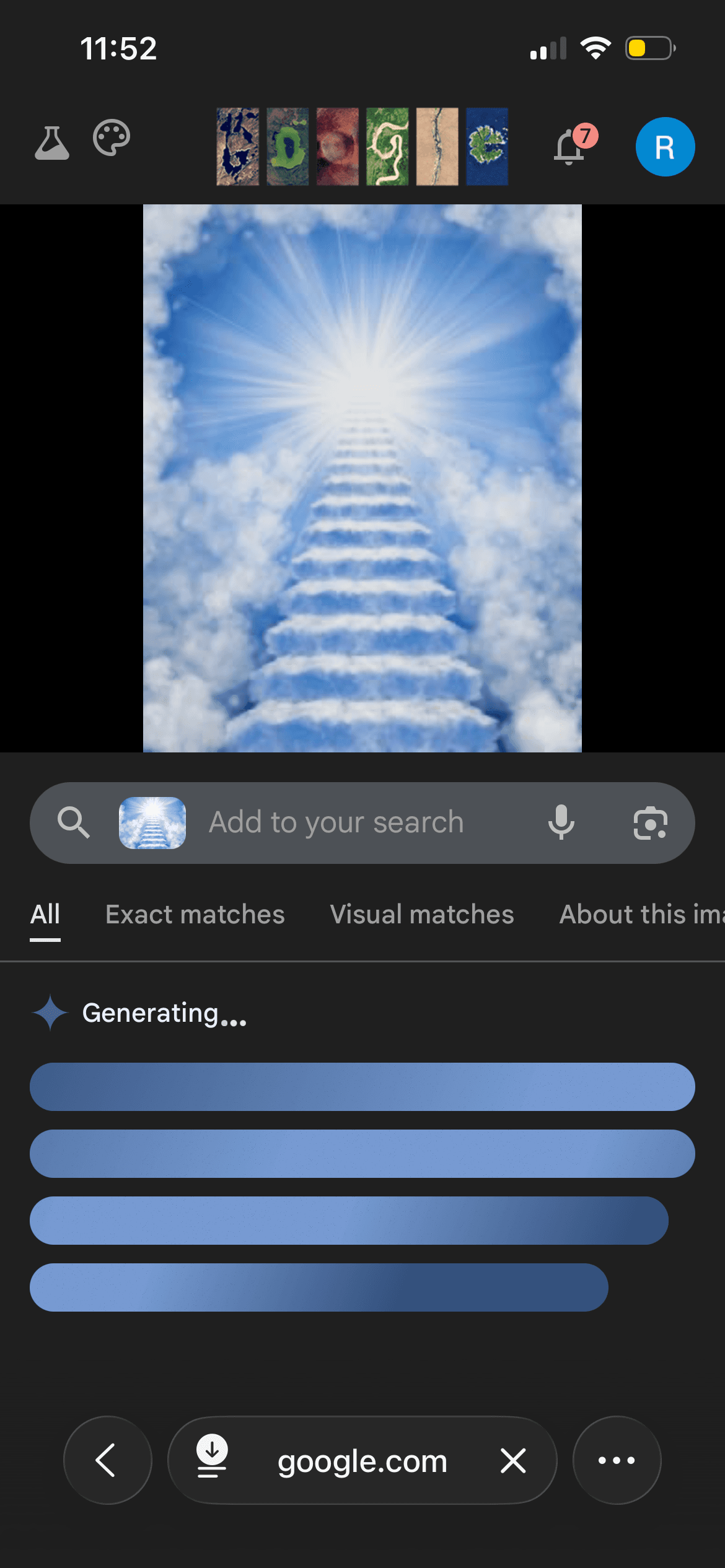725x1568 pixels.
Task: Tap the stairway to heaven image
Action: (362, 478)
